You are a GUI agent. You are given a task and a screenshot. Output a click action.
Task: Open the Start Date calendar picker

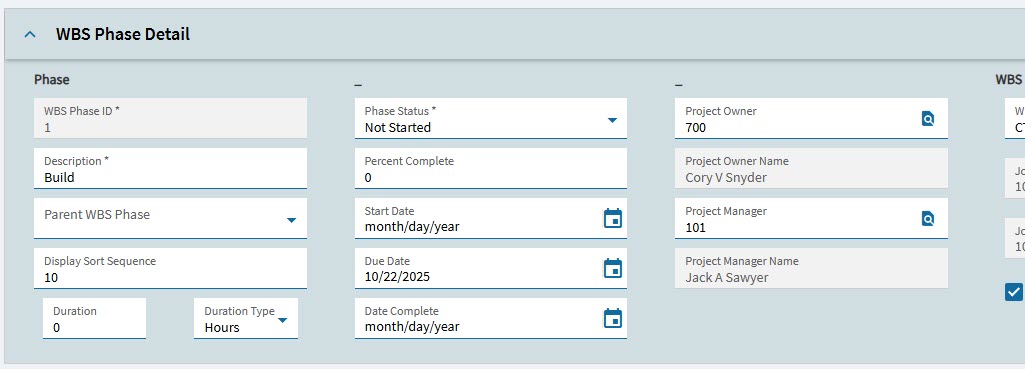click(613, 219)
